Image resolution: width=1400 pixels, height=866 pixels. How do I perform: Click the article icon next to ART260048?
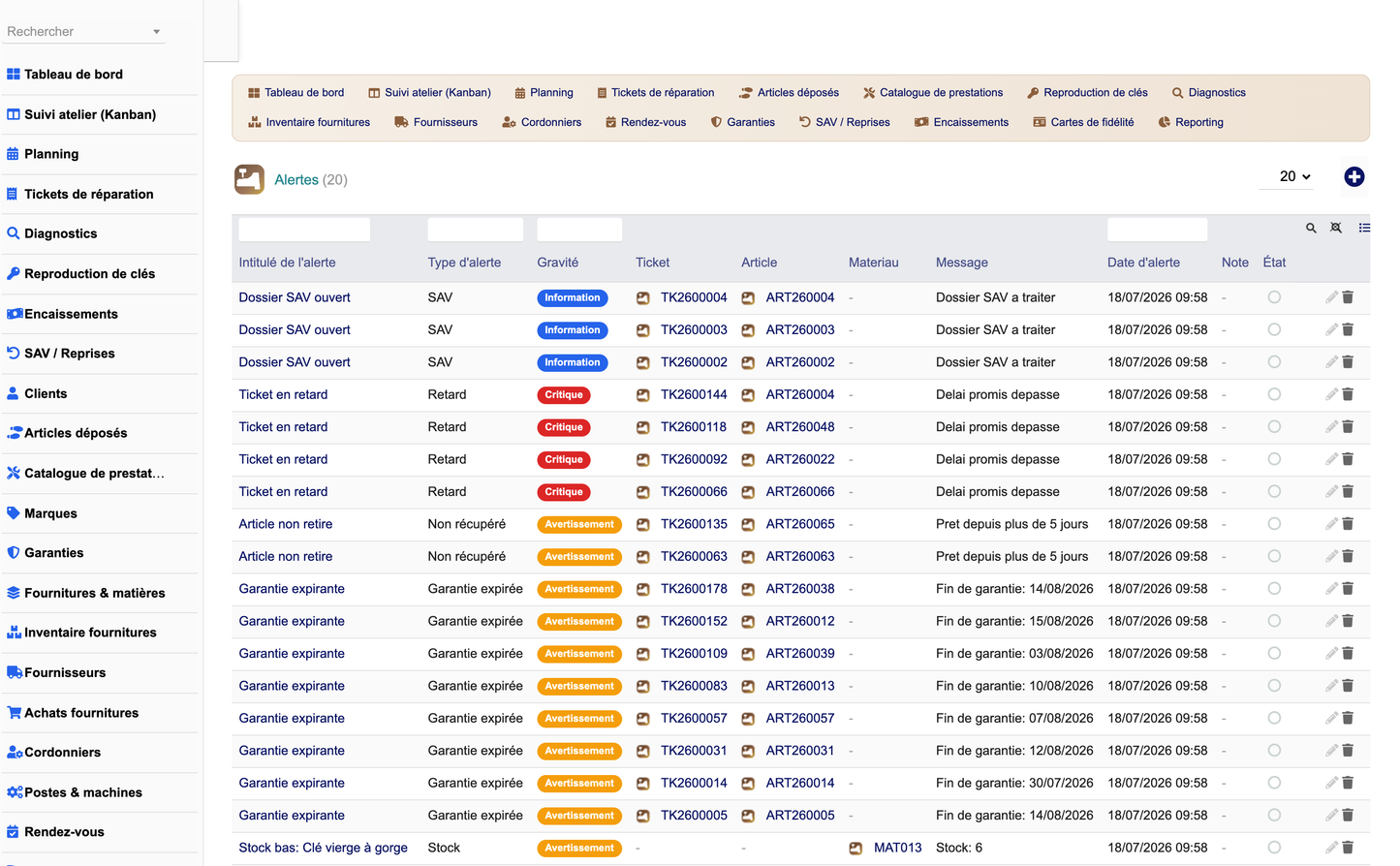click(x=748, y=427)
